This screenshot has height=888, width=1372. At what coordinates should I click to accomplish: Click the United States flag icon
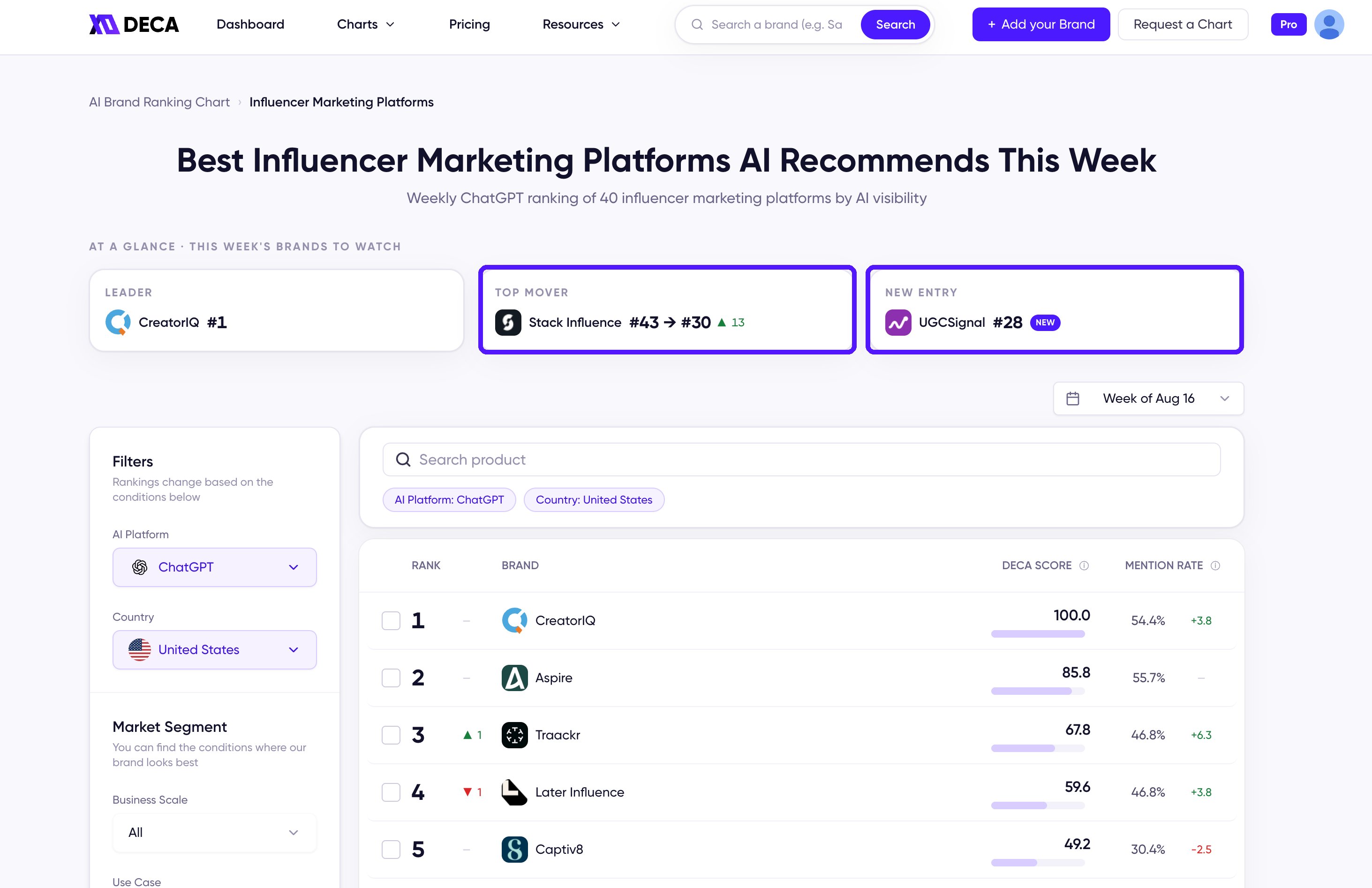(x=140, y=649)
